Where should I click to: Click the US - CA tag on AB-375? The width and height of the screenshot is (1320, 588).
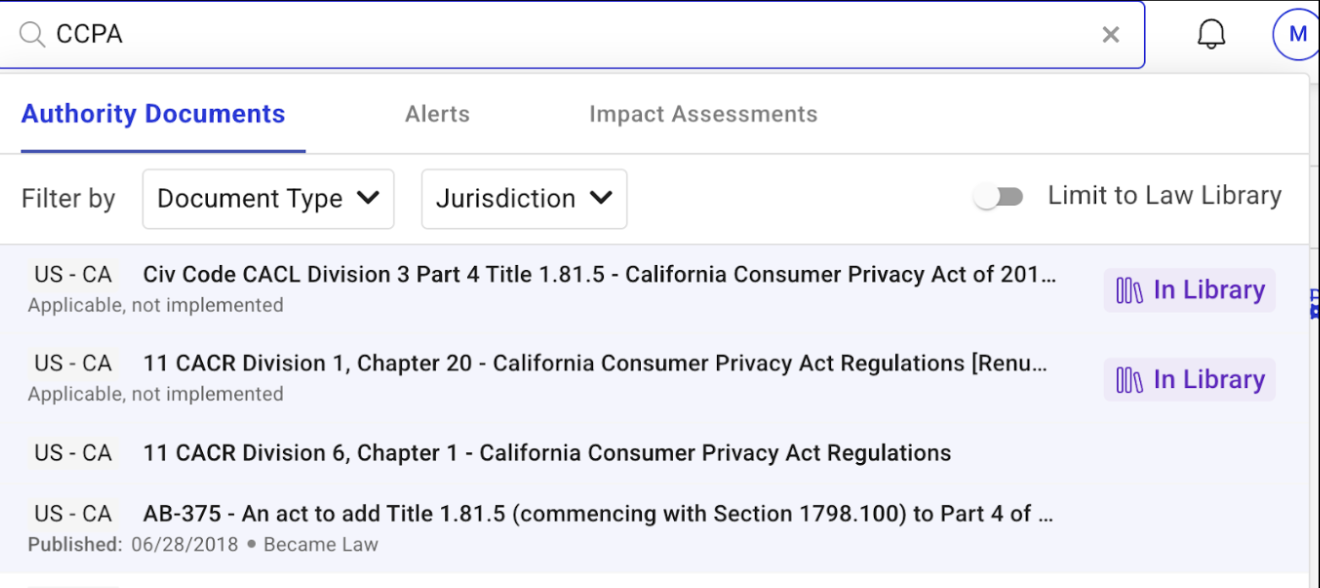[73, 514]
